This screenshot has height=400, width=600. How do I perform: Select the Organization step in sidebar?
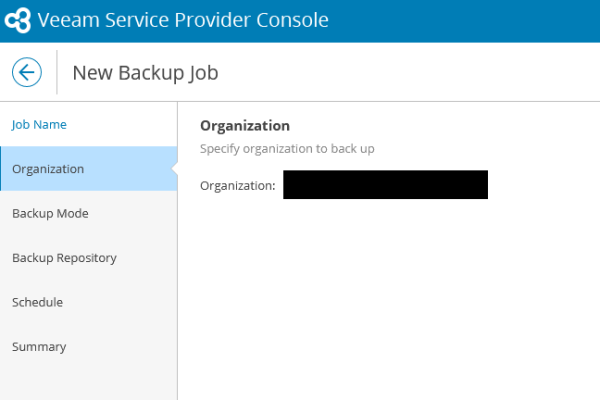click(88, 169)
